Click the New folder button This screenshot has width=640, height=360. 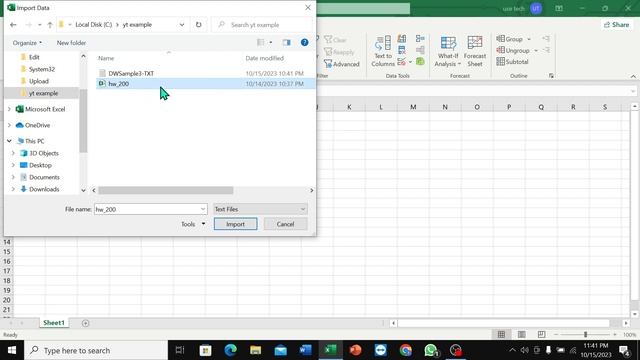click(x=71, y=42)
